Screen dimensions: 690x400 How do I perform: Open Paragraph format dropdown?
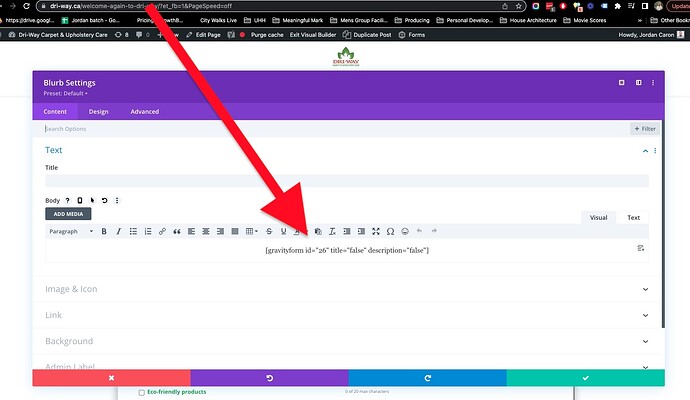click(x=71, y=231)
